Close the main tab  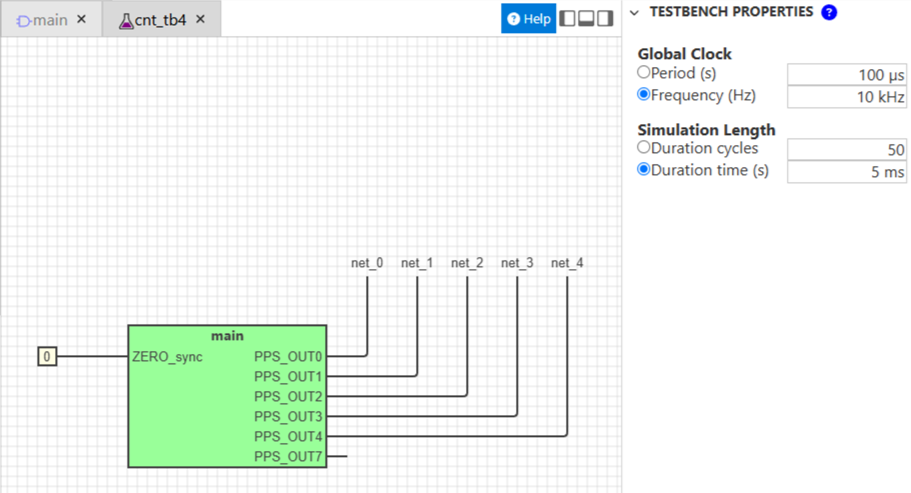(82, 19)
